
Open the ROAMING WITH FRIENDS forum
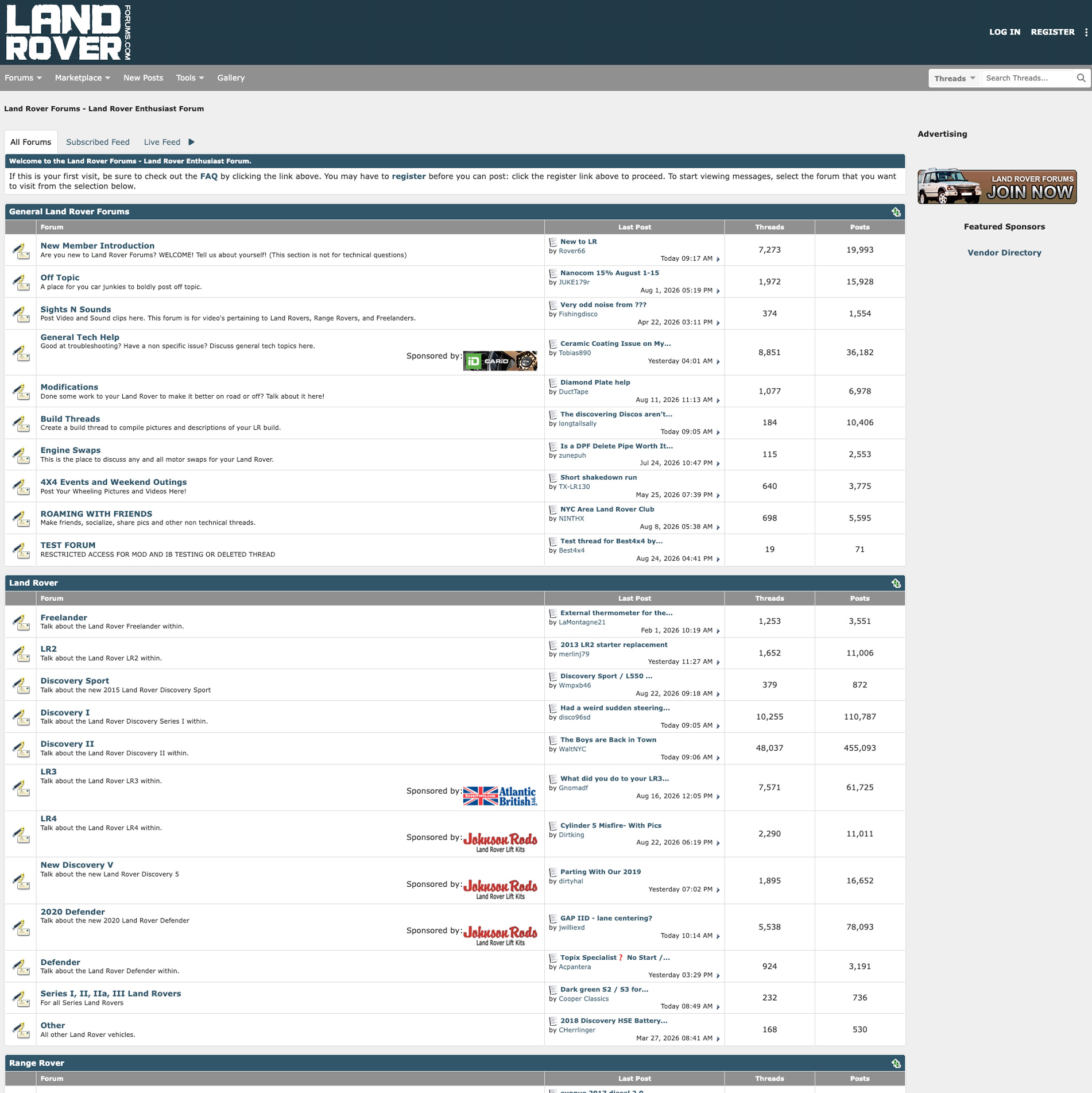click(96, 514)
